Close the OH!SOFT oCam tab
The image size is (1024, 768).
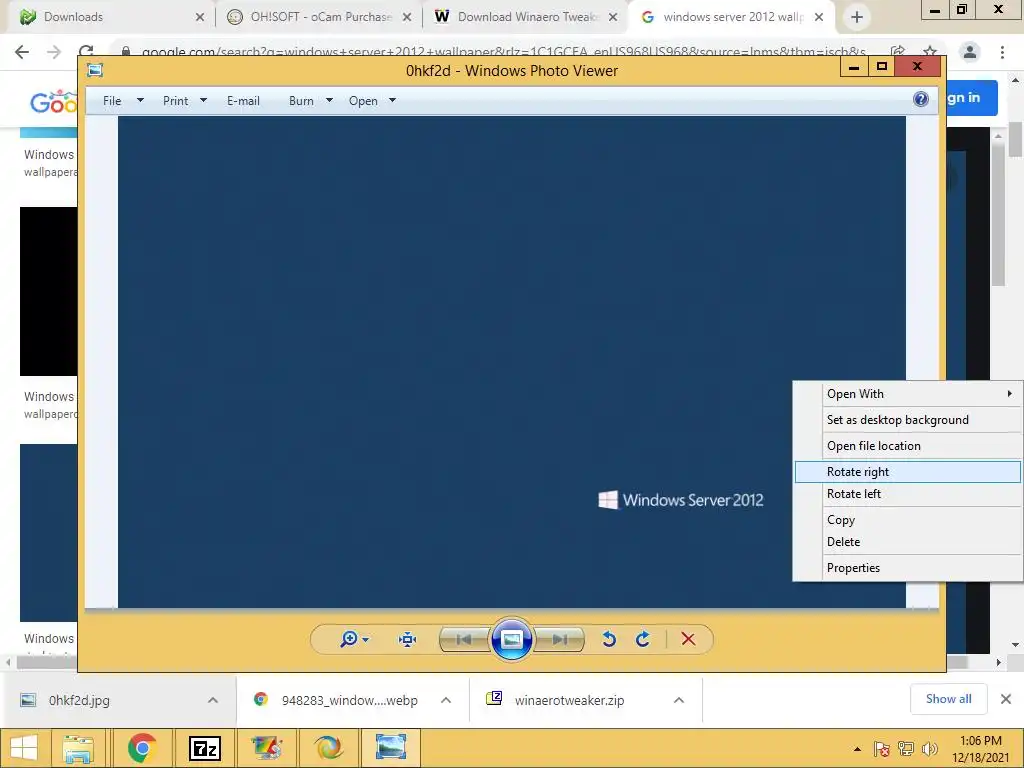(x=407, y=18)
